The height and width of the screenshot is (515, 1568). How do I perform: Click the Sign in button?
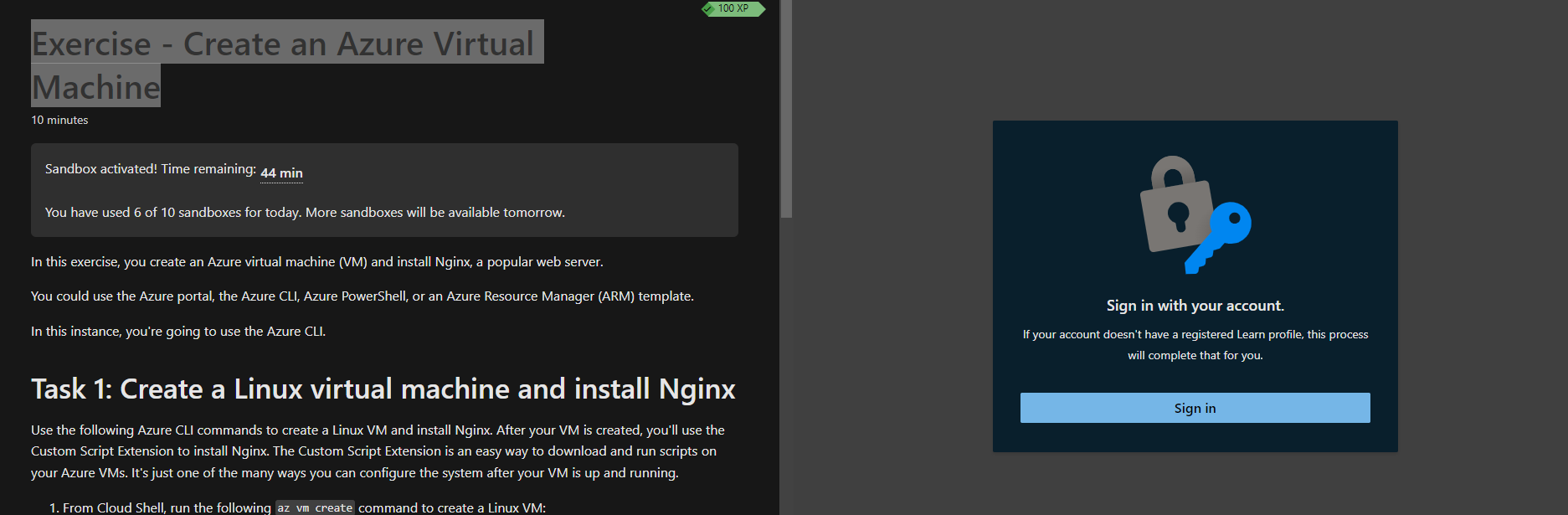pos(1195,408)
